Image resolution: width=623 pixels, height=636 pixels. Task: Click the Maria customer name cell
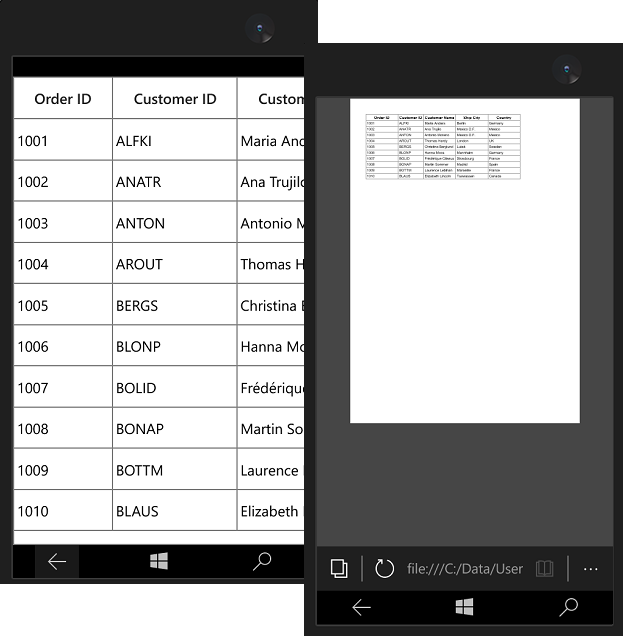coord(271,140)
